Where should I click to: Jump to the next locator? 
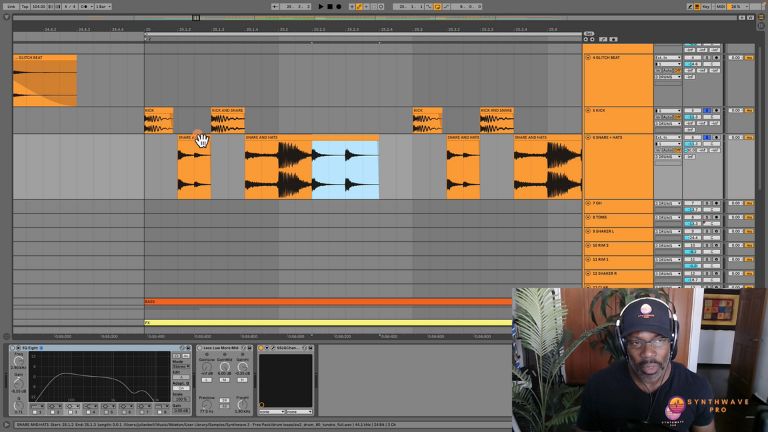pyautogui.click(x=592, y=39)
